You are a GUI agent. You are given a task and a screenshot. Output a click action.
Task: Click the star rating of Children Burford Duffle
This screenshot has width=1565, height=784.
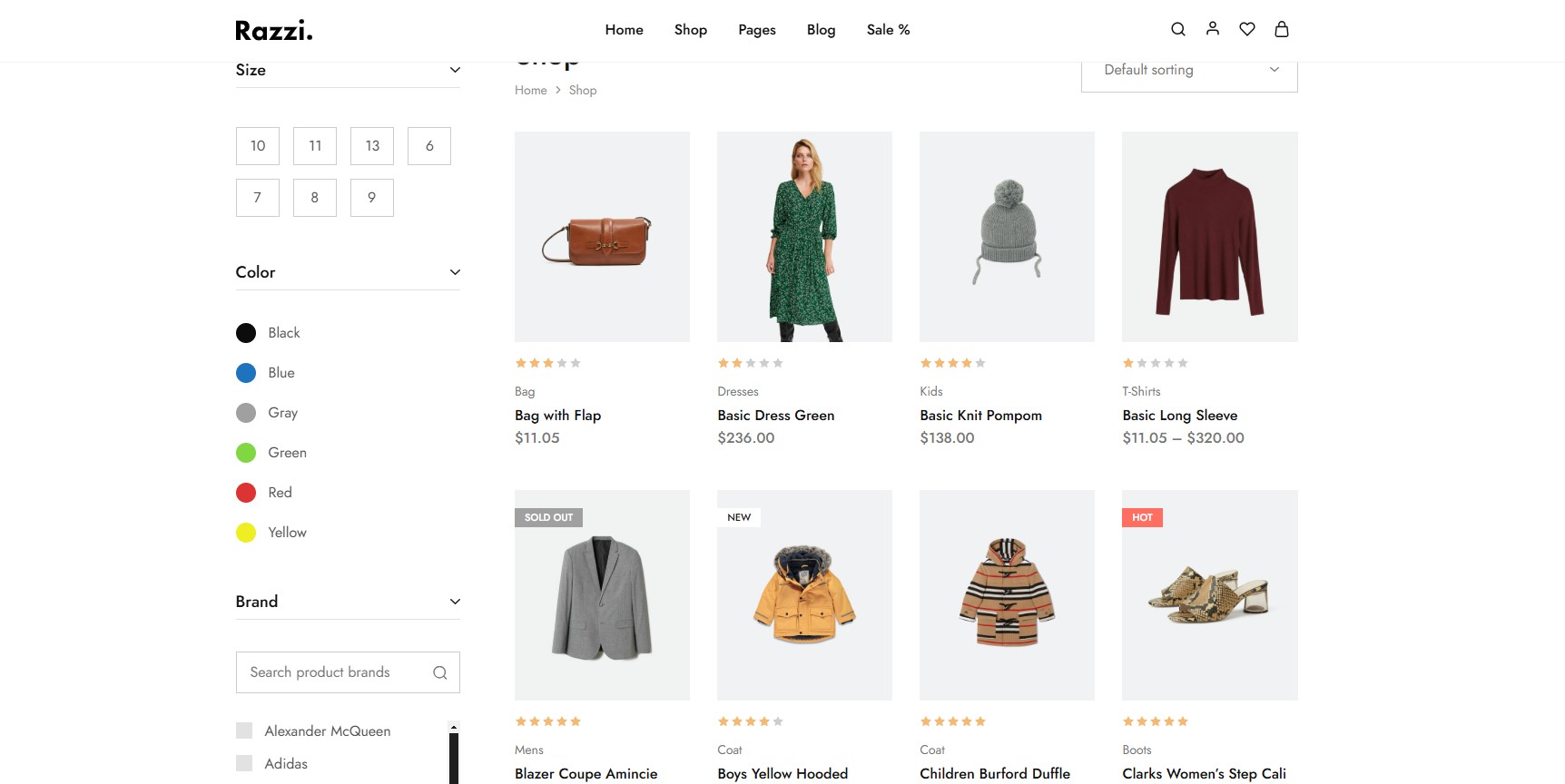tap(953, 721)
